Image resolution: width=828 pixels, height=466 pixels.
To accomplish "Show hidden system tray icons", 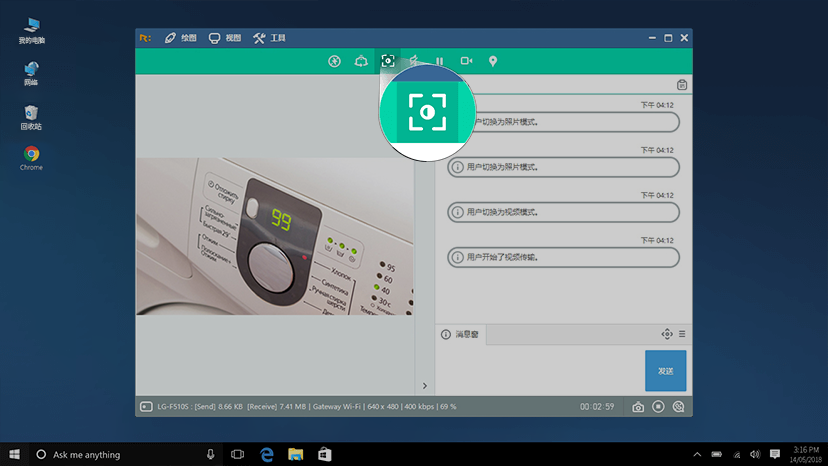I will (x=697, y=454).
